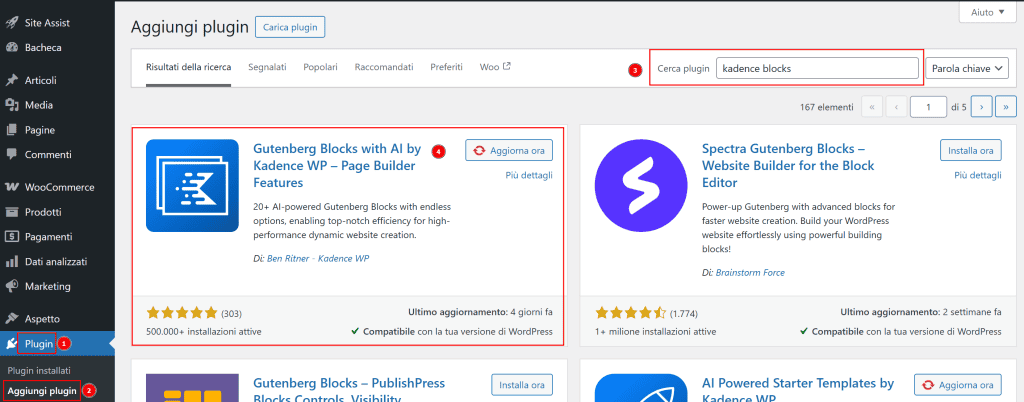Viewport: 1024px width, 402px height.
Task: Open Commenti bubble icon in sidebar
Action: (12, 154)
